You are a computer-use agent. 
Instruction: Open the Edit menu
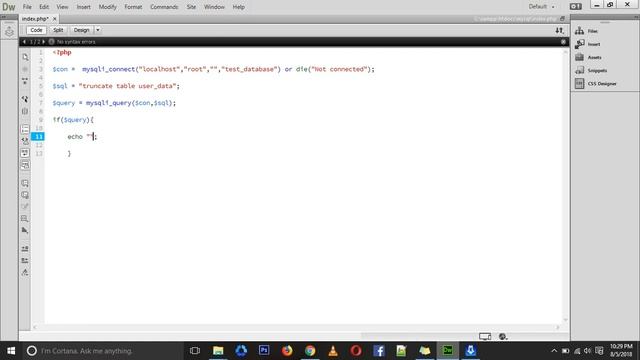pyautogui.click(x=44, y=7)
